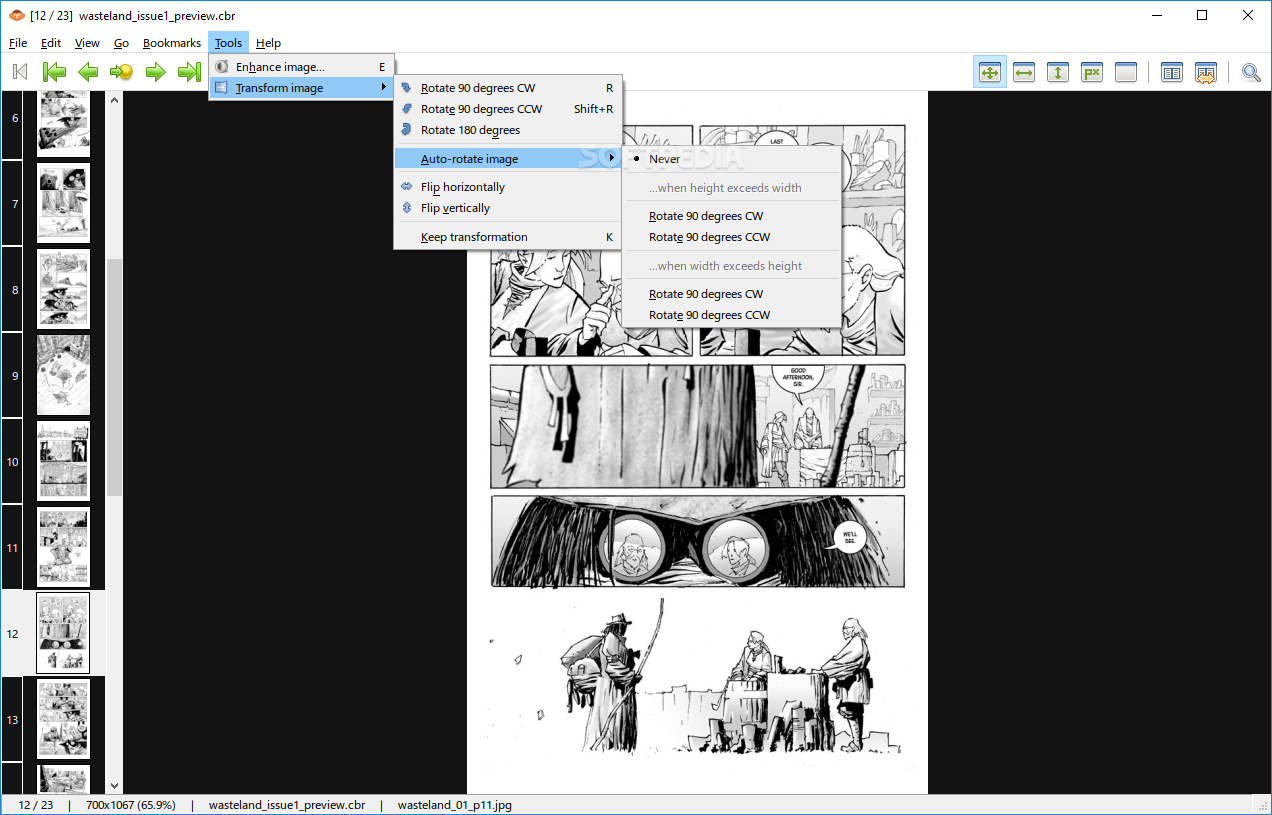This screenshot has height=815, width=1272.
Task: Click the '12 / 23' status bar page counter
Action: click(x=35, y=805)
